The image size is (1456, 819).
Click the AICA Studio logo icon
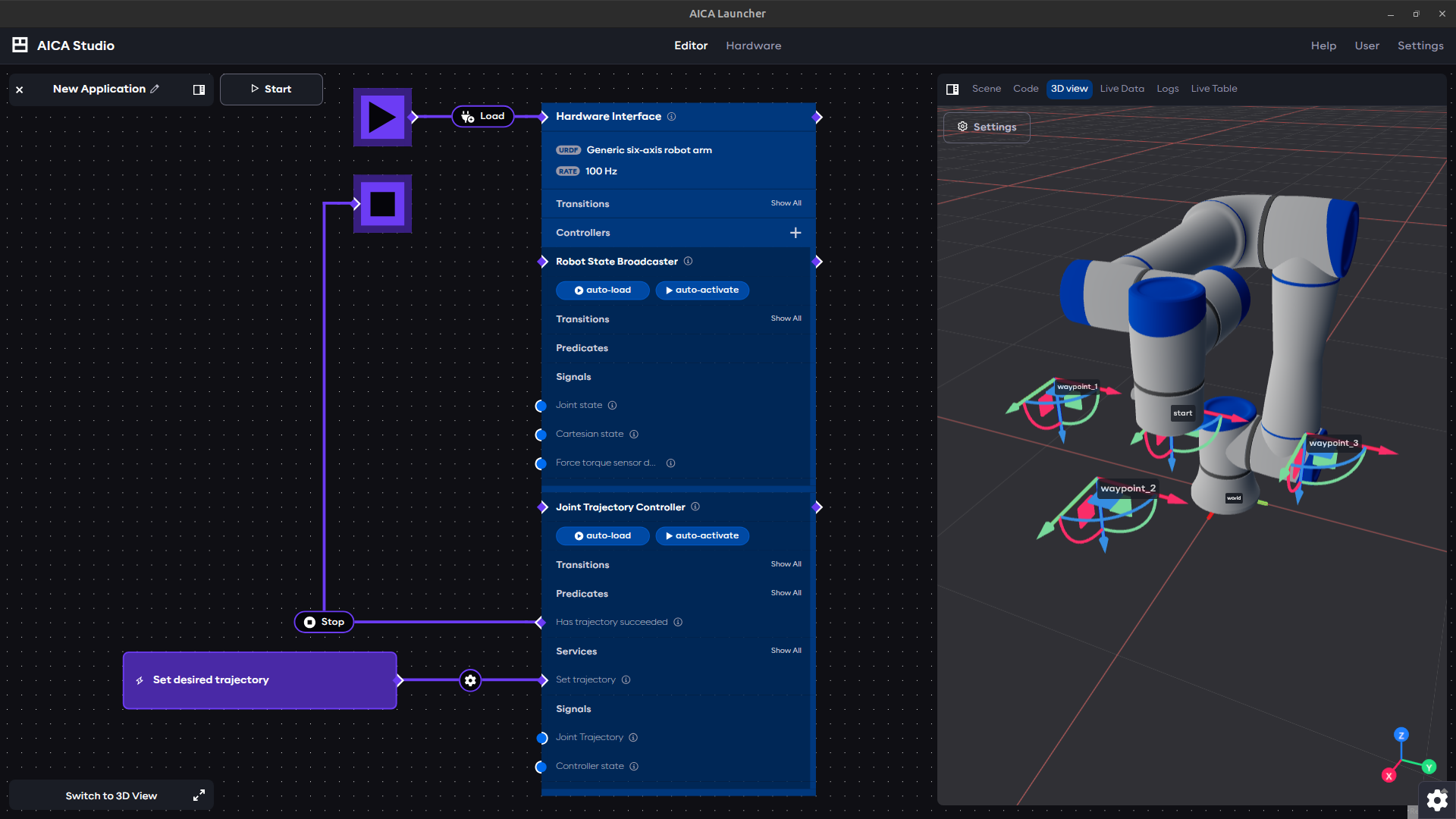click(19, 45)
